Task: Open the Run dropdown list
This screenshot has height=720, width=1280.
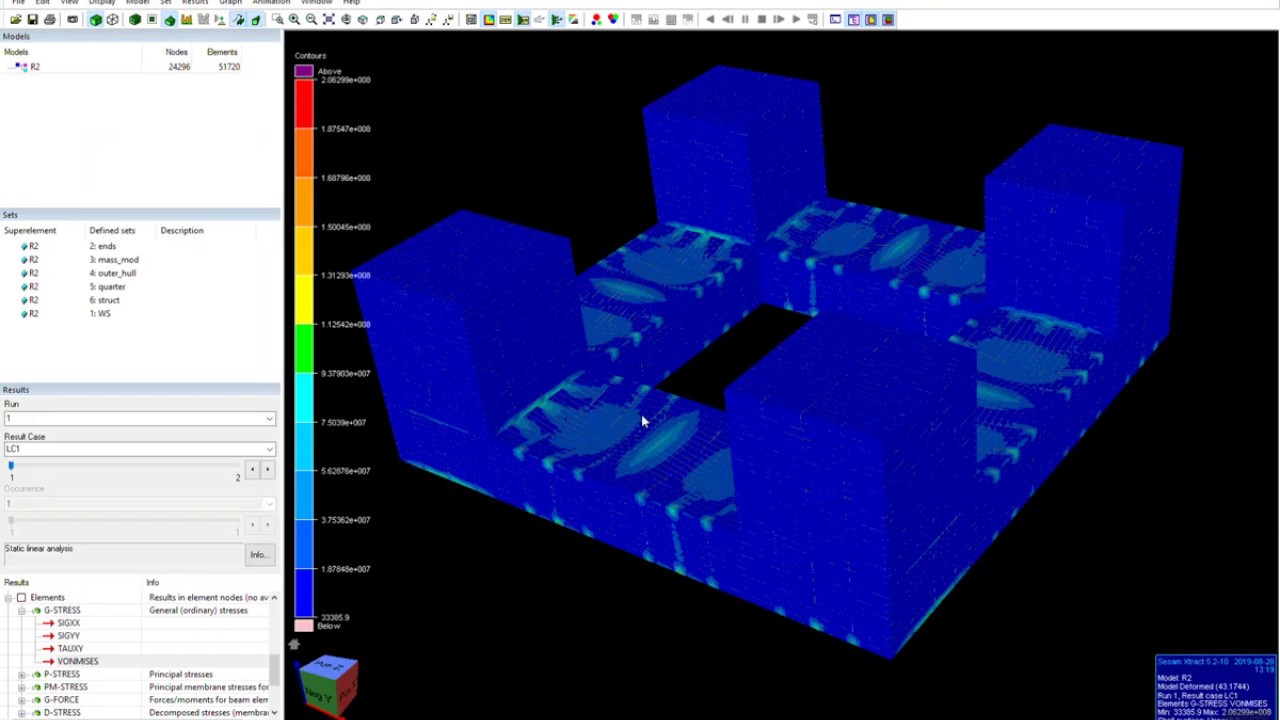Action: (269, 418)
